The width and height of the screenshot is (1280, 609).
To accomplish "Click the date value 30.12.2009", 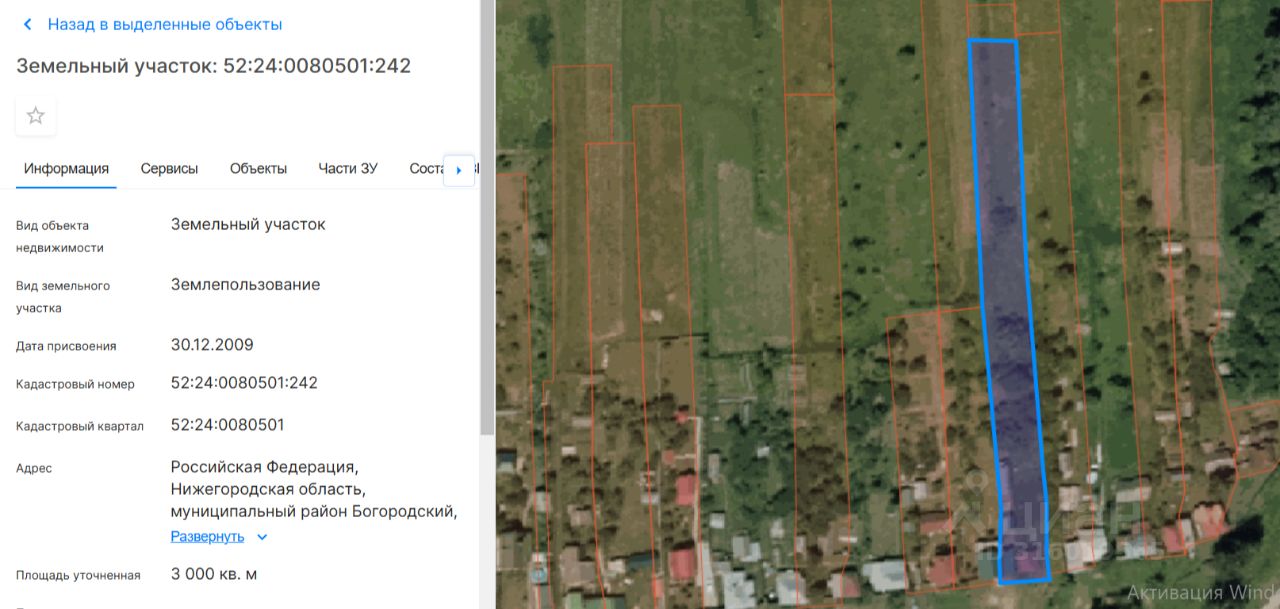I will [212, 345].
